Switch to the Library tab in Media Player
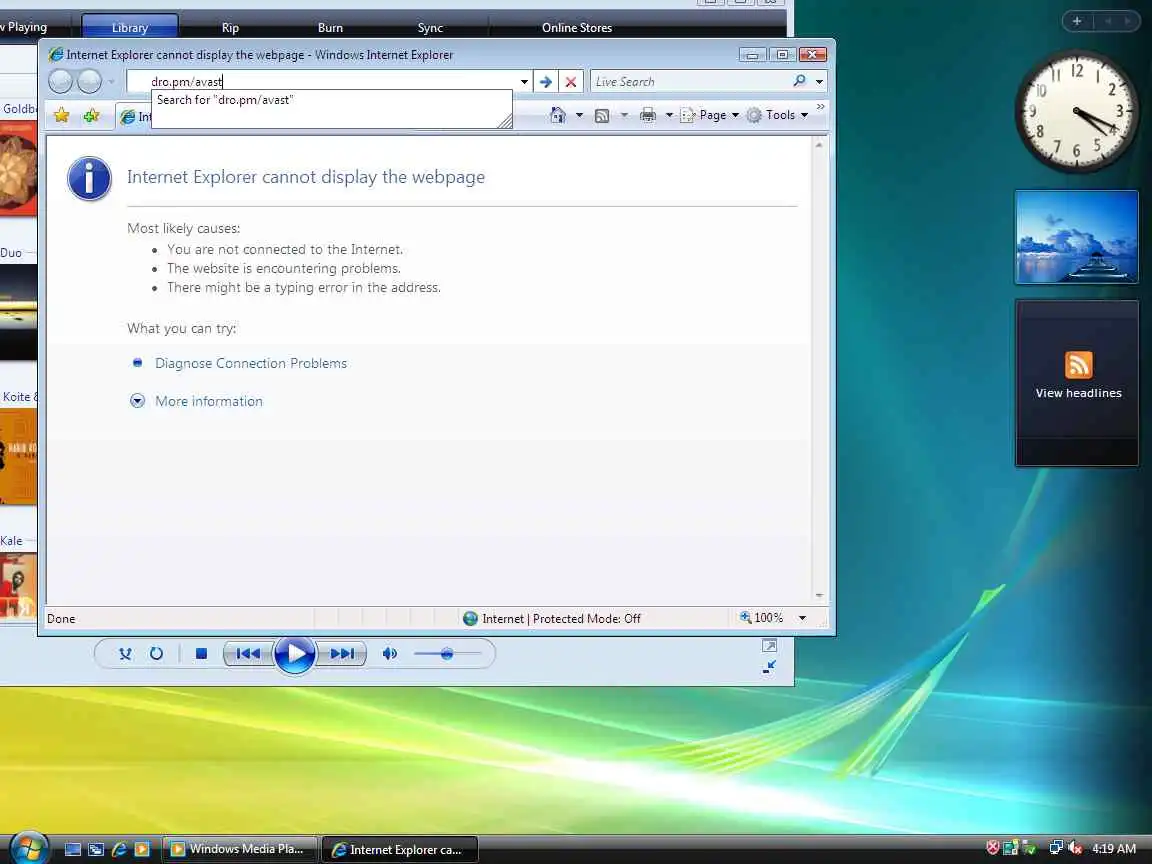Screen dimensions: 1152x864 [x=130, y=27]
